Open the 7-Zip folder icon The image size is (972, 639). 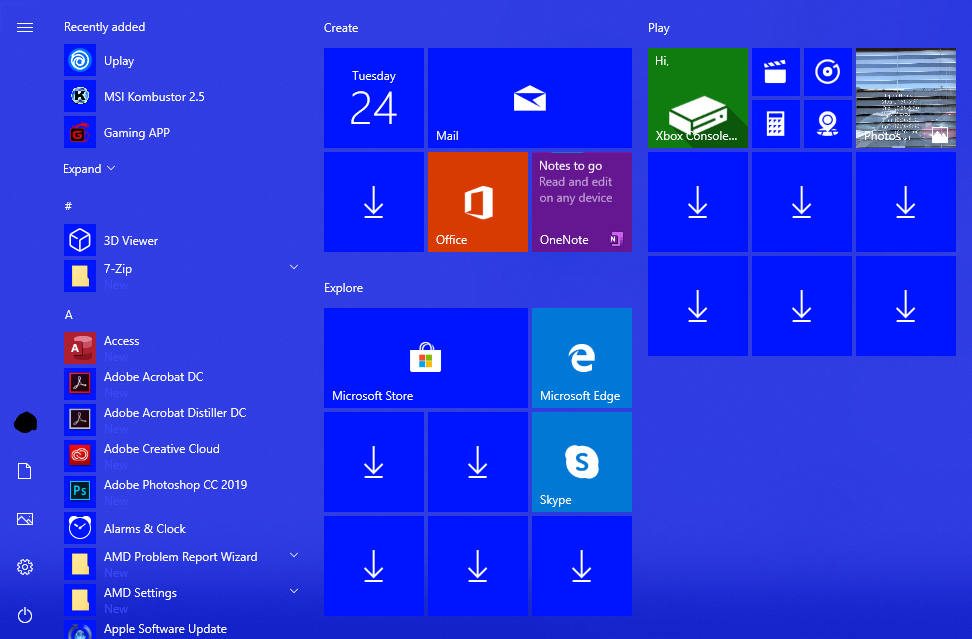(80, 276)
